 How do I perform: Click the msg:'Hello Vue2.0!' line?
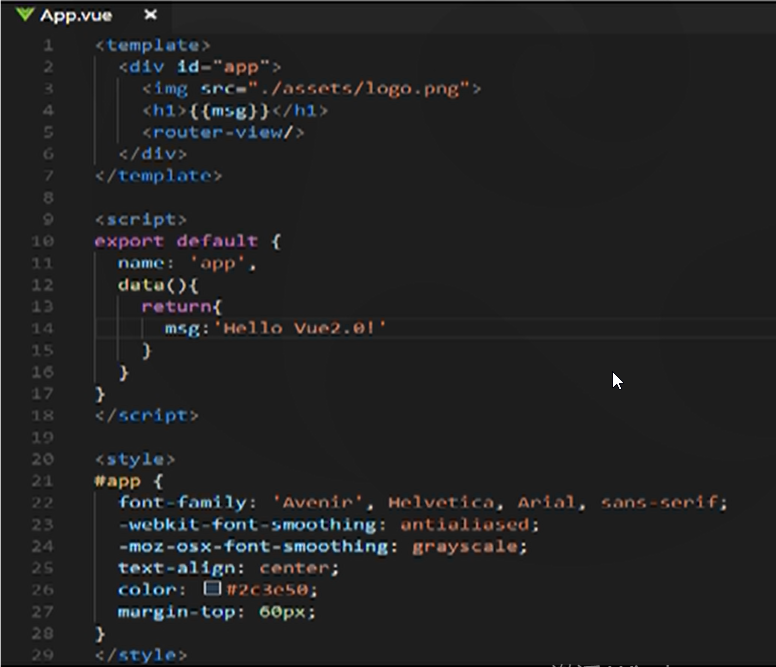point(275,328)
